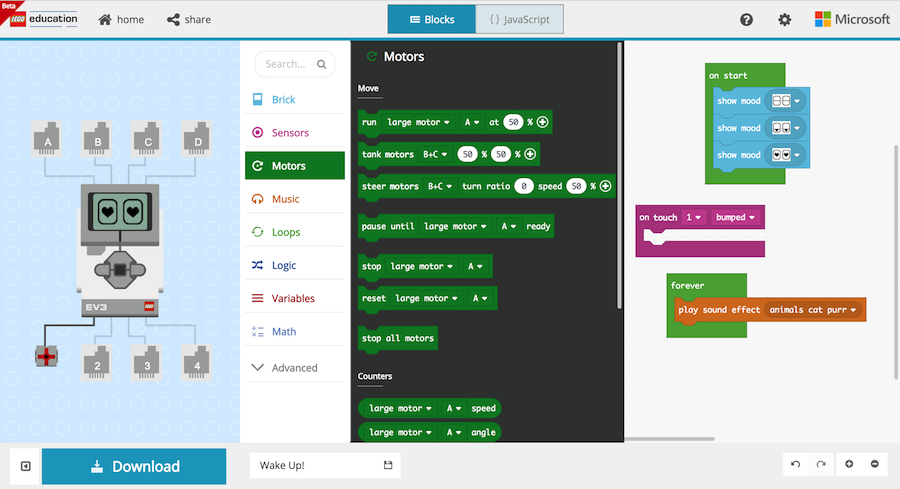Open the bumped dropdown in on touch block
Screen dimensions: 900x489
click(x=735, y=217)
